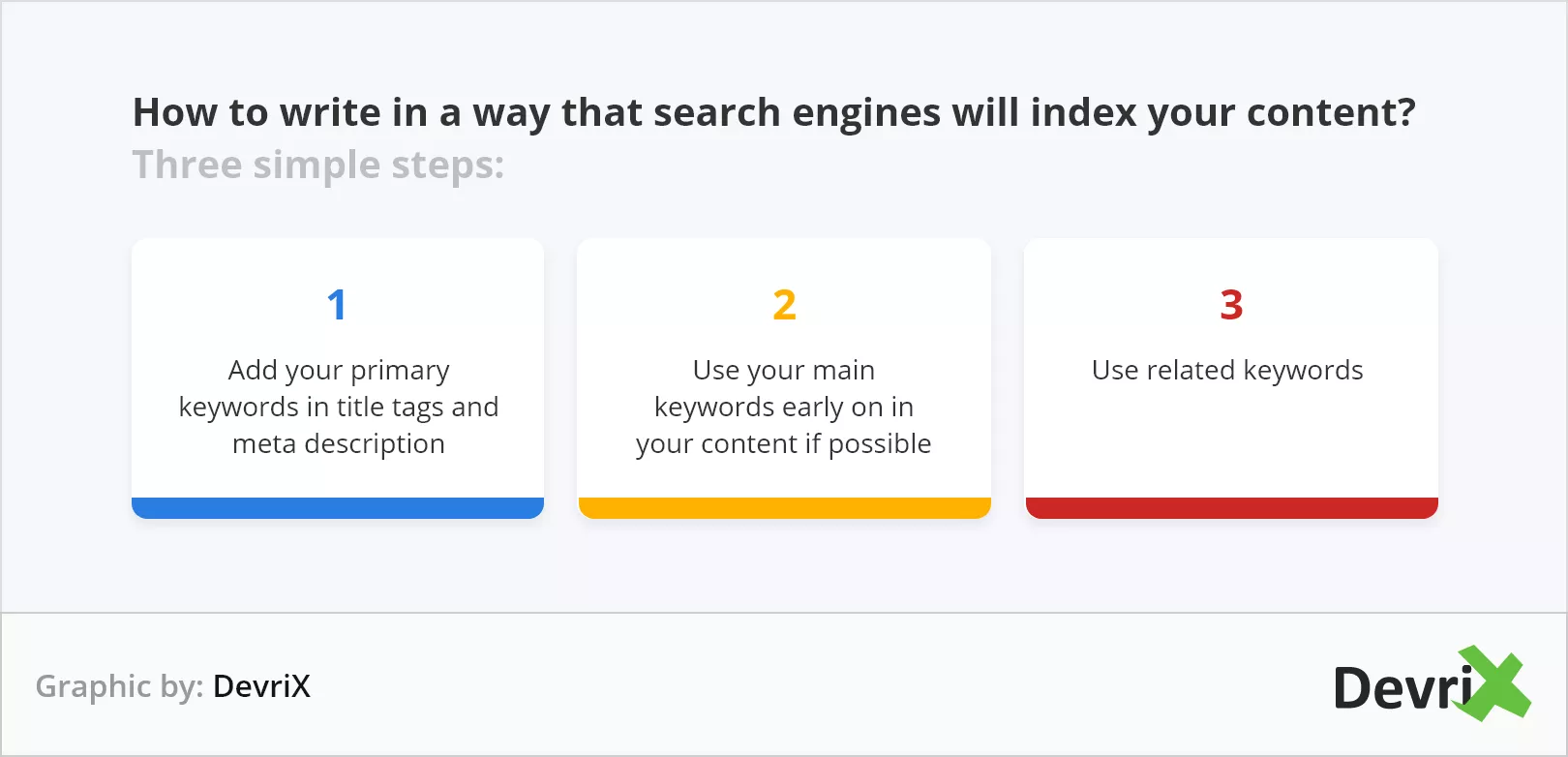
Task: Click the blue number 1
Action: click(x=337, y=305)
